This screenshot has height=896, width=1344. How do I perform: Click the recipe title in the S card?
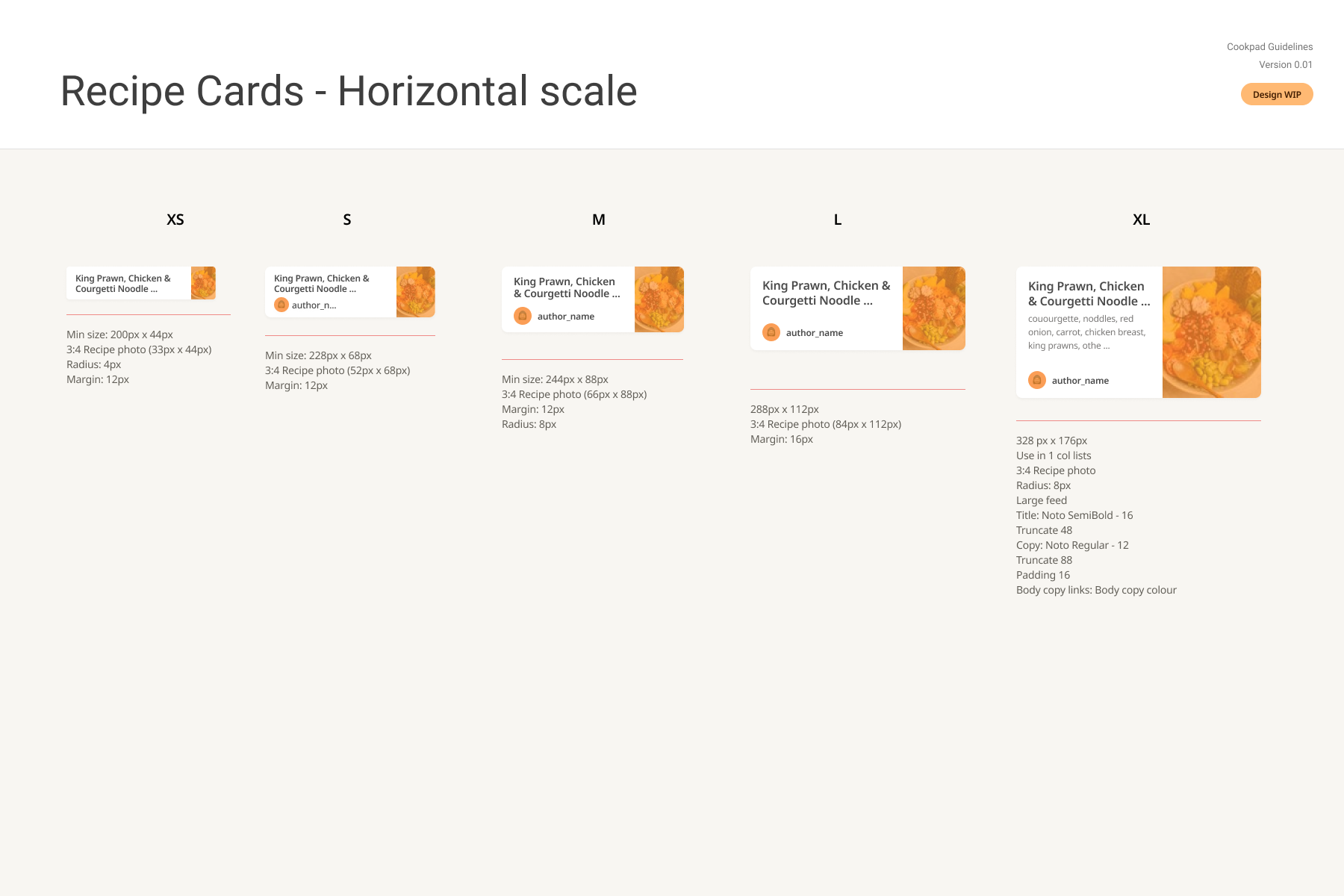click(x=322, y=284)
